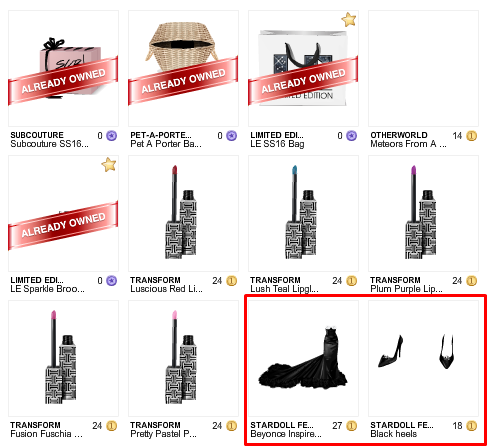This screenshot has width=490, height=446.
Task: Pick the Plum Purple lipgloss item
Action: tap(423, 213)
